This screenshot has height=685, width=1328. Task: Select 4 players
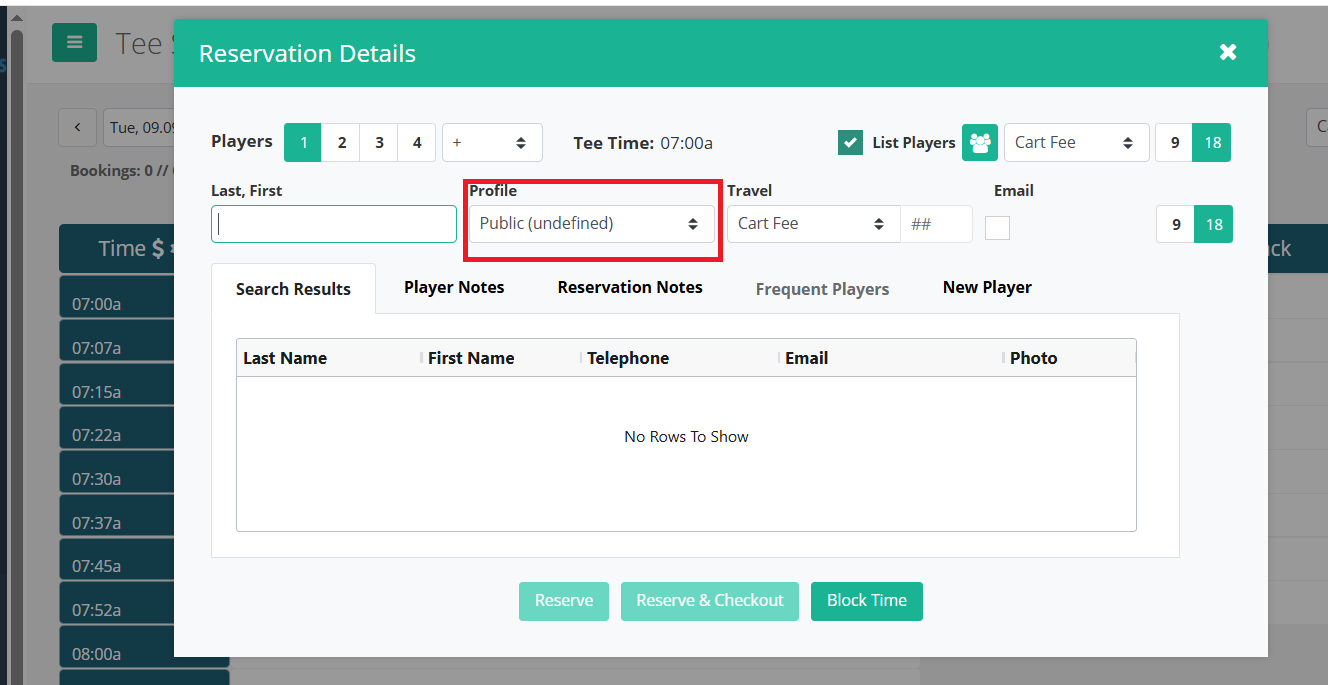pyautogui.click(x=417, y=143)
